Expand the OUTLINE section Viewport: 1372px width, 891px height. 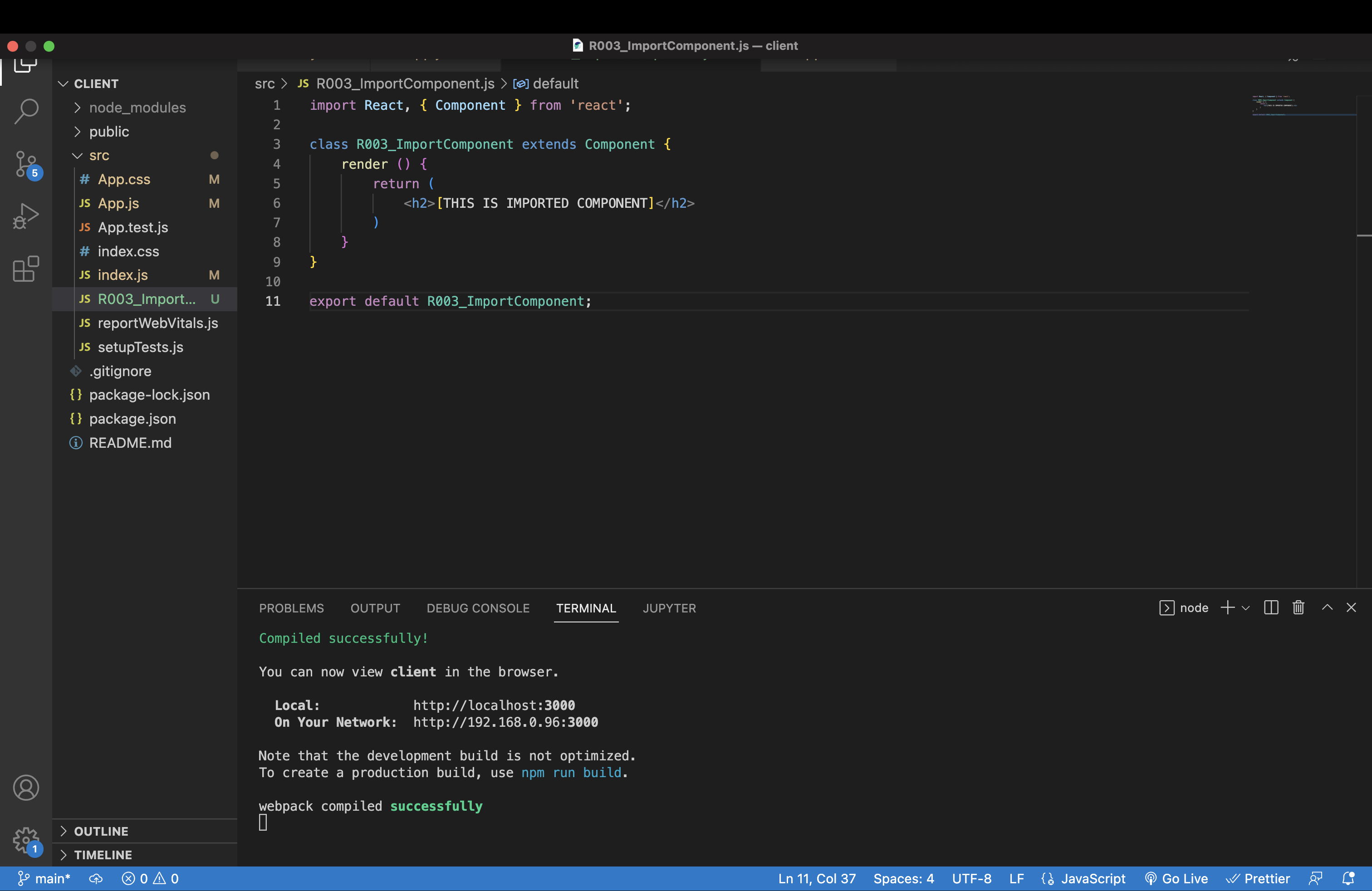(101, 831)
